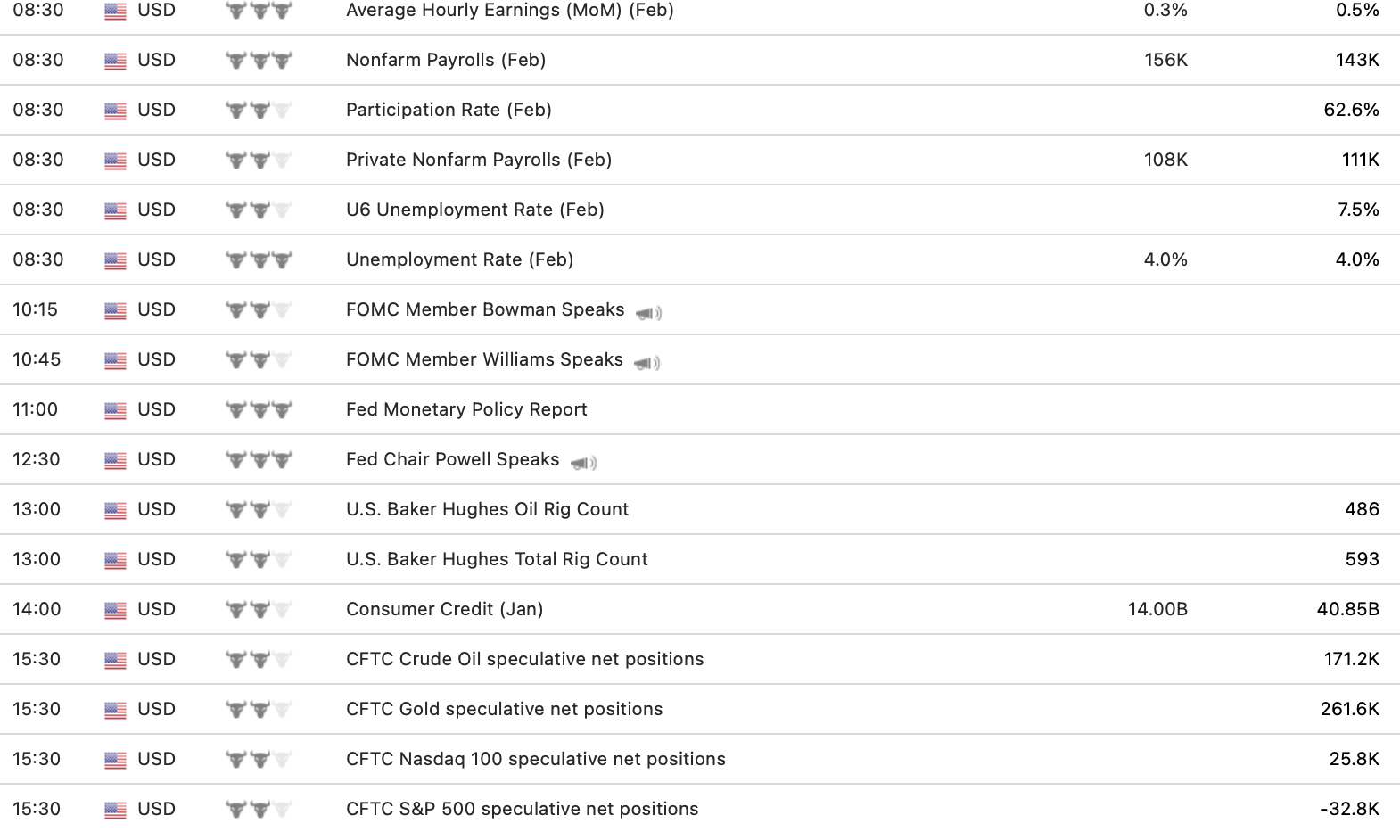The image size is (1400, 840).
Task: Click speaker icon next to Fed Chair Powell Speaks
Action: click(583, 463)
